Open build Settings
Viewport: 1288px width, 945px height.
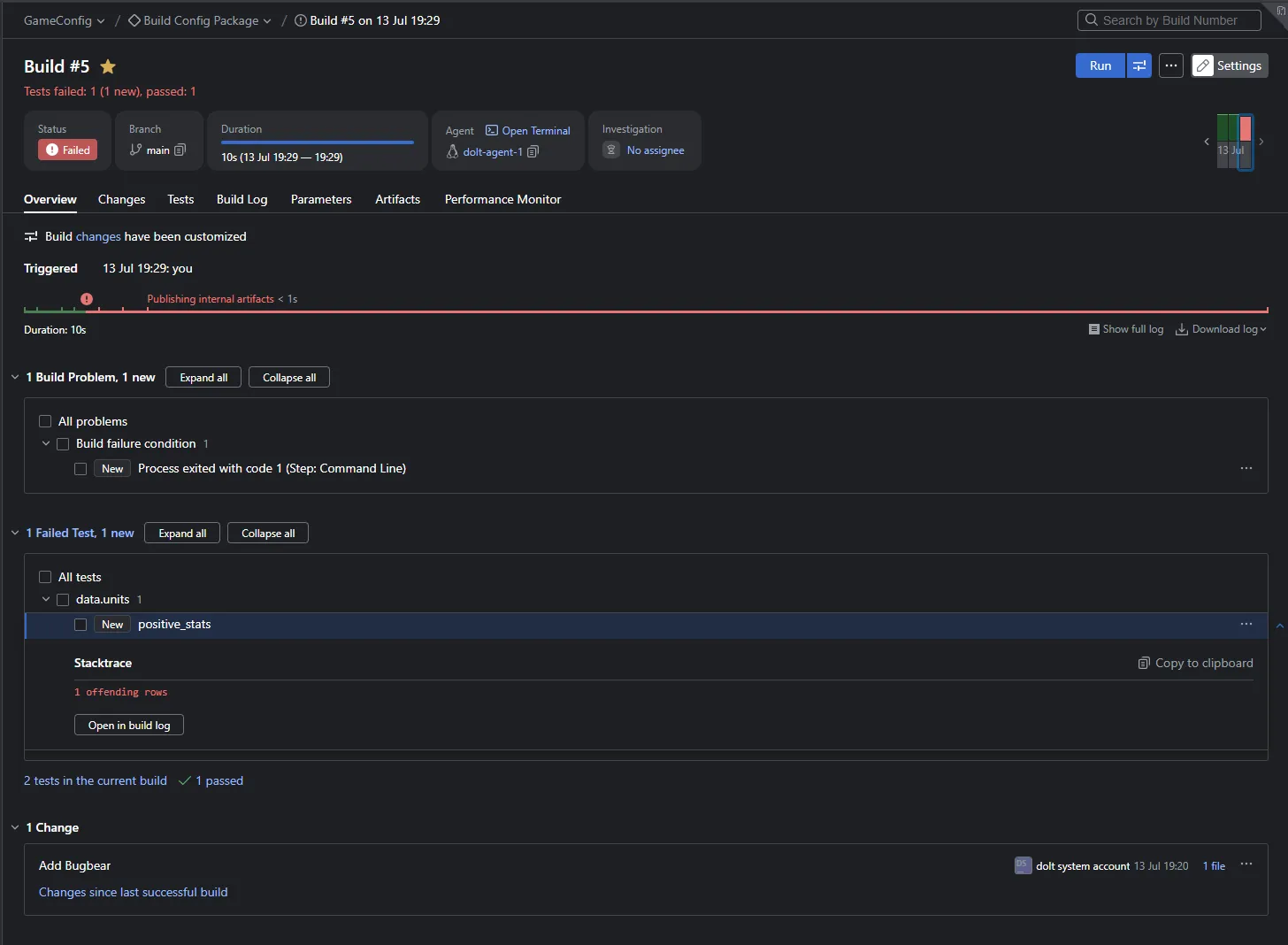(1230, 65)
